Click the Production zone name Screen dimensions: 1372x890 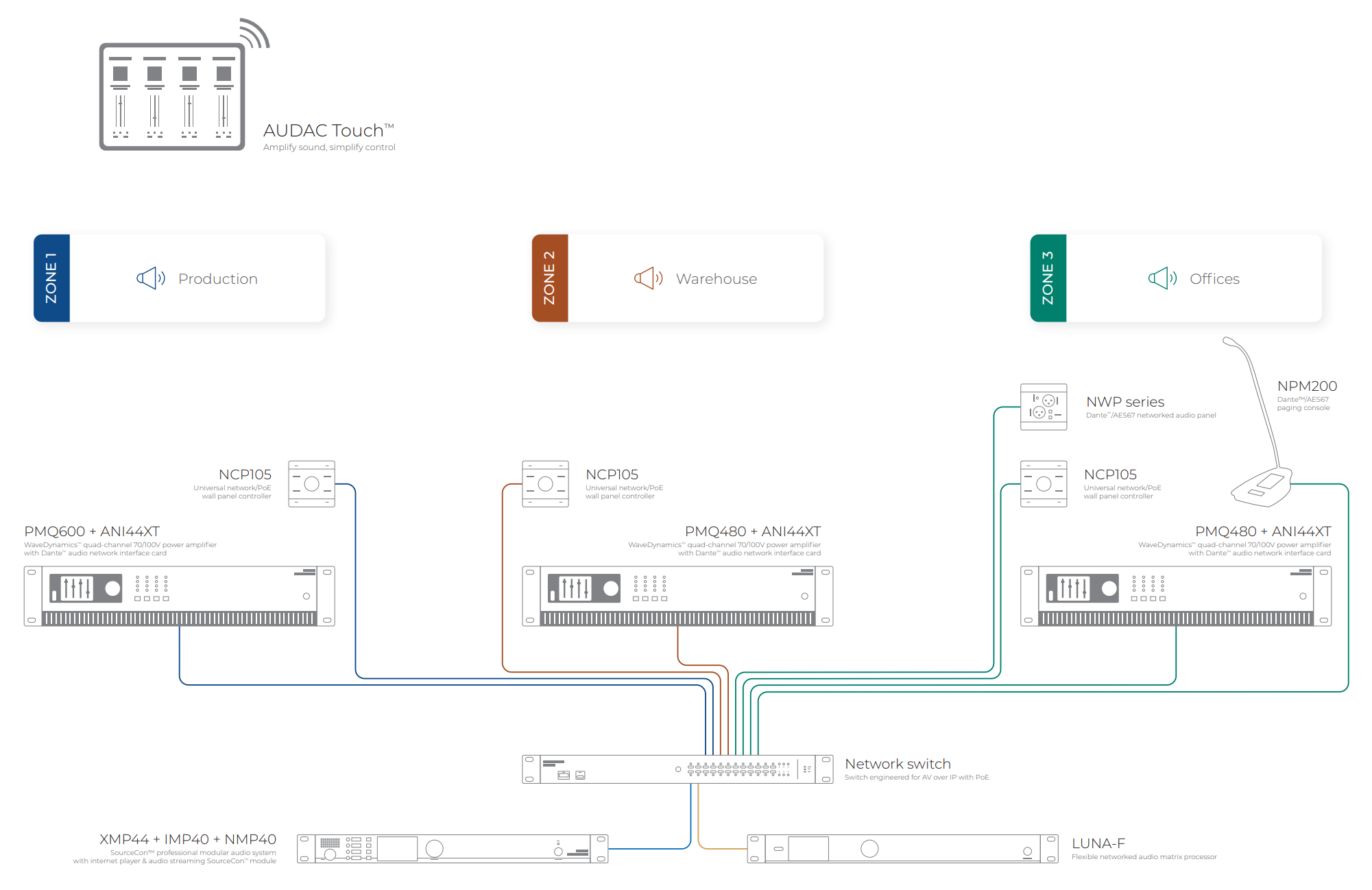pyautogui.click(x=218, y=279)
